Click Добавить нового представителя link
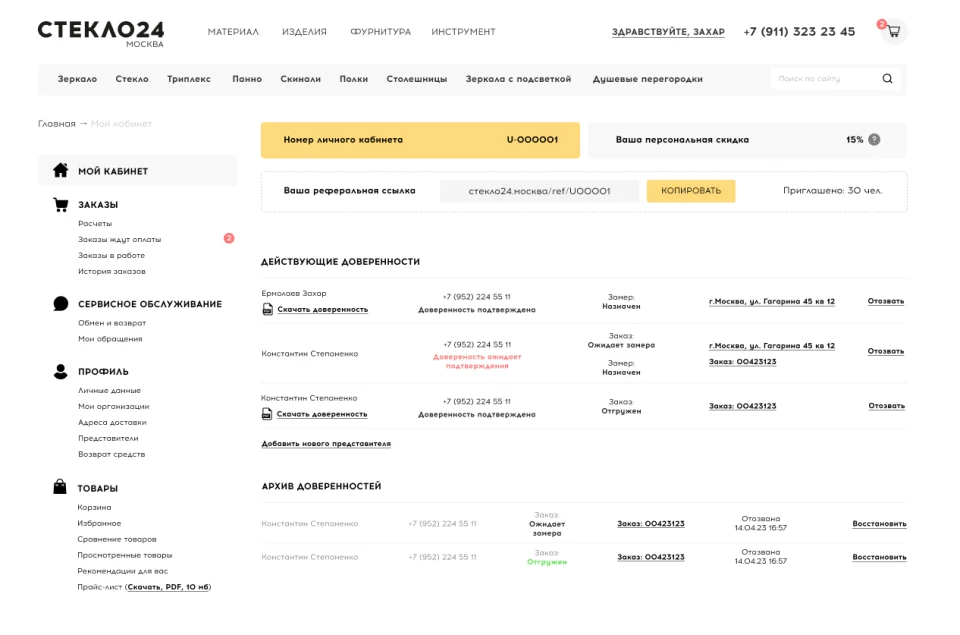960x635 pixels. click(326, 443)
